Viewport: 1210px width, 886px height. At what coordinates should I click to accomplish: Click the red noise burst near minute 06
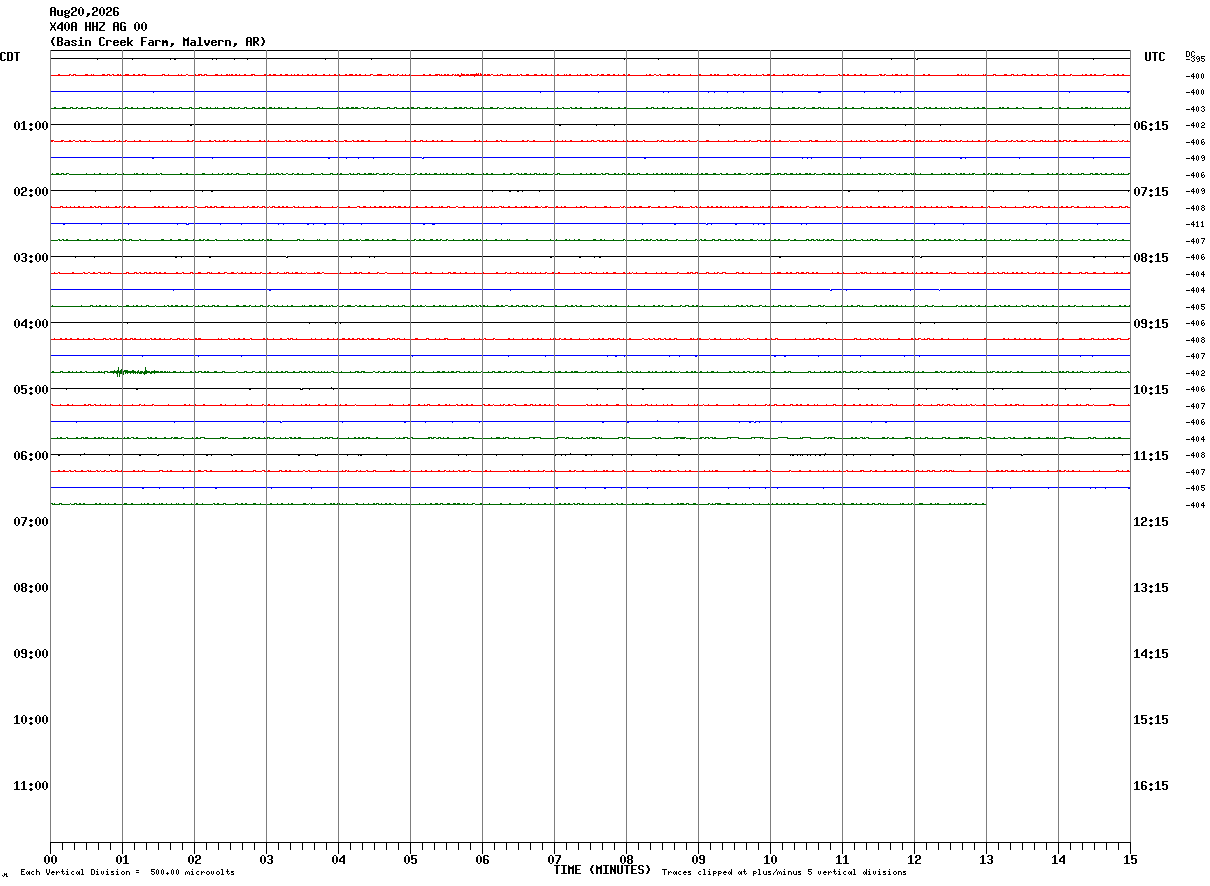[467, 75]
